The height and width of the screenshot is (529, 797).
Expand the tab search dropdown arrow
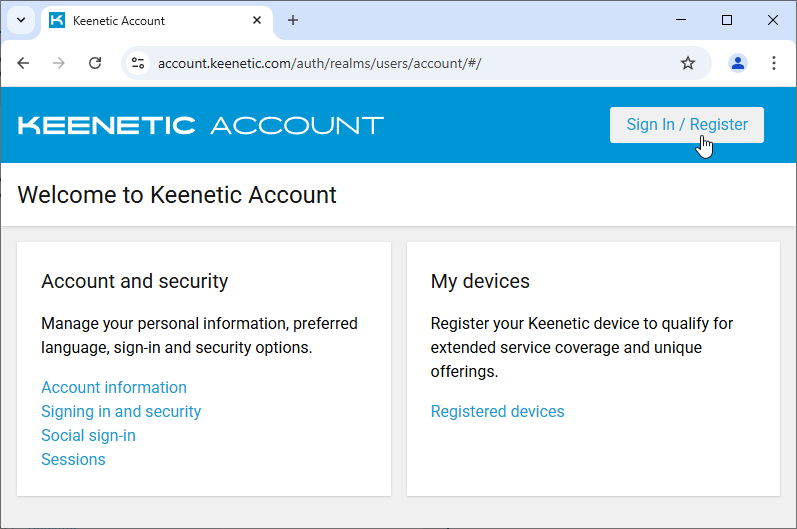point(20,20)
